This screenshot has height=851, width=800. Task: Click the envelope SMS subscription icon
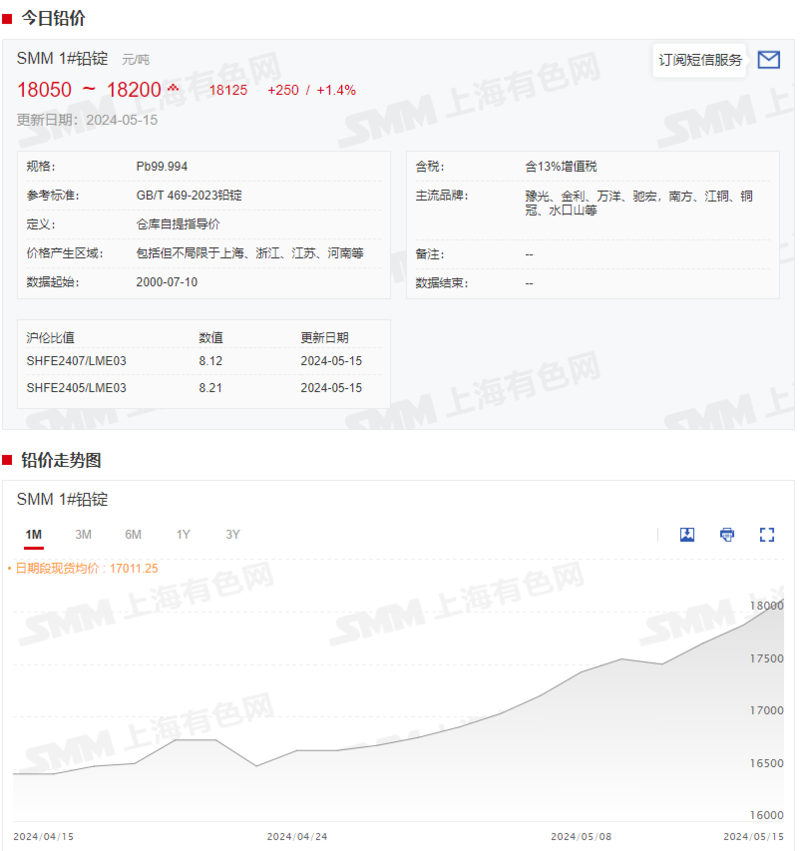coord(769,60)
